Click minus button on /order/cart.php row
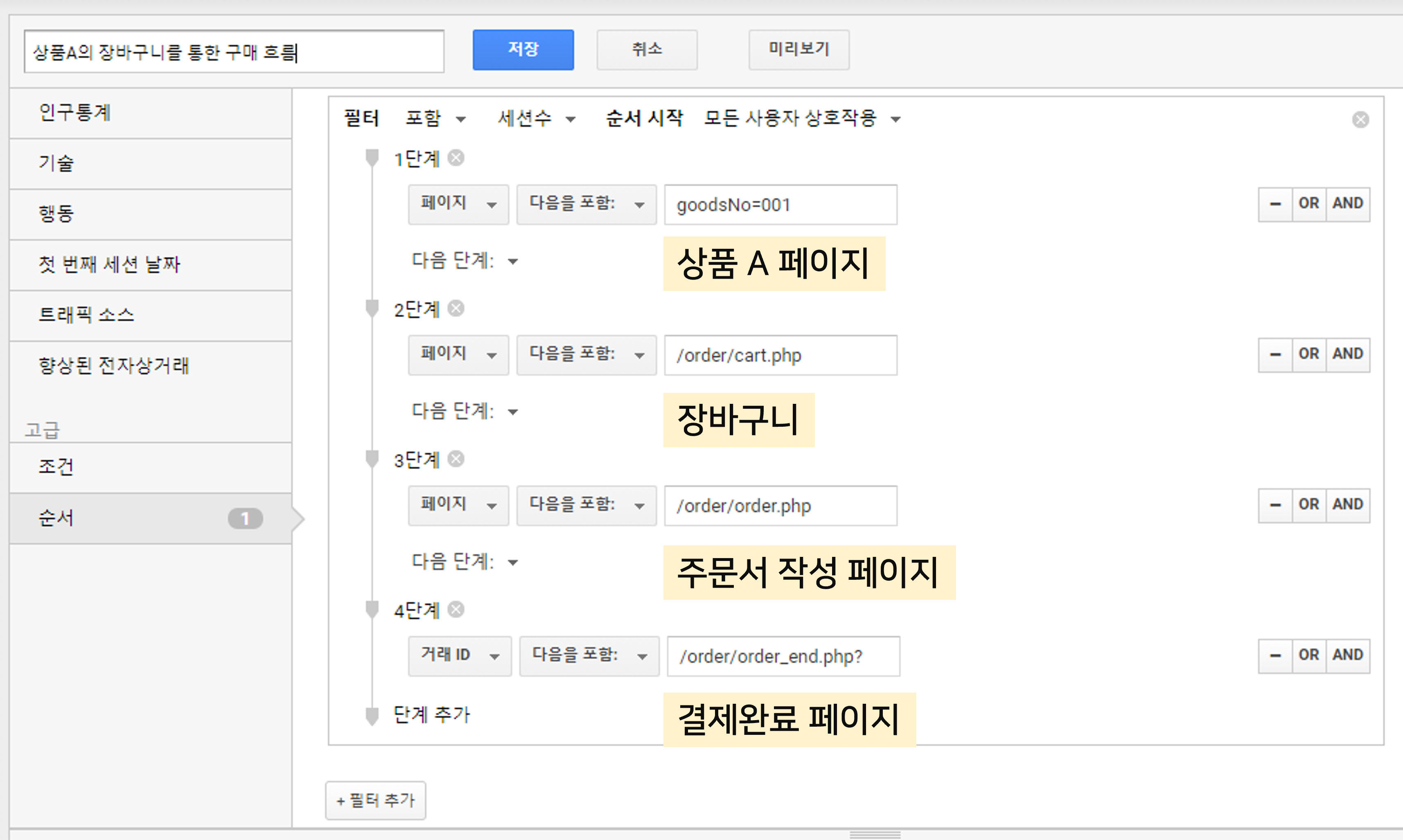Image resolution: width=1403 pixels, height=840 pixels. click(x=1275, y=354)
